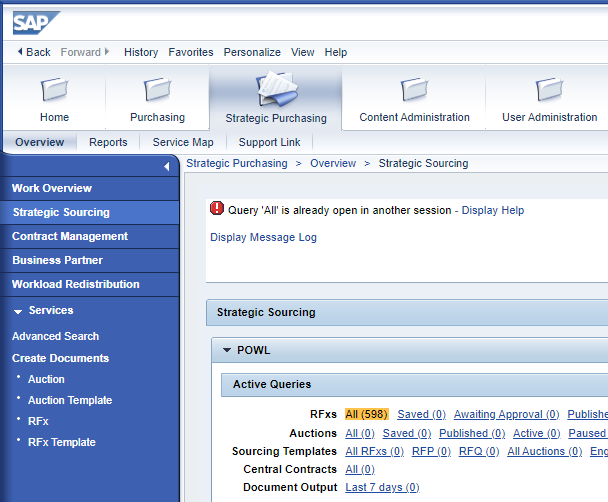
Task: Open the User Administration folder icon
Action: (549, 89)
